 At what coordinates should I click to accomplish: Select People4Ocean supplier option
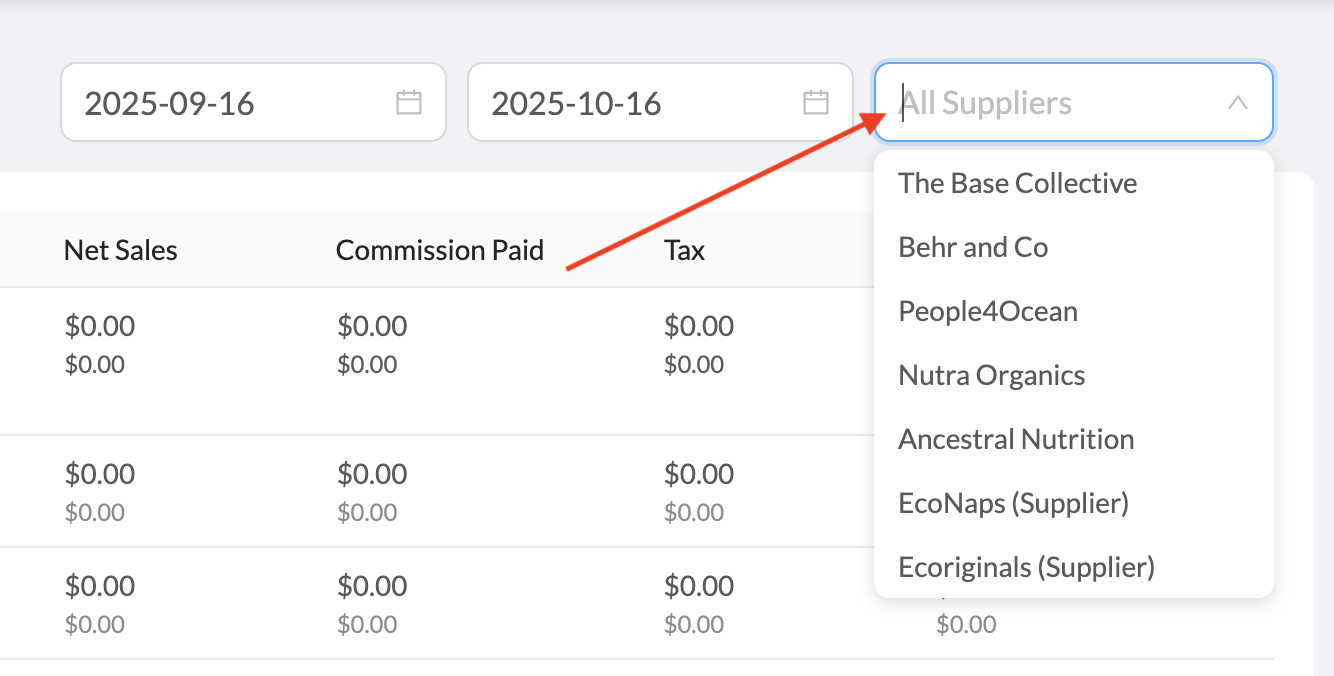click(988, 311)
